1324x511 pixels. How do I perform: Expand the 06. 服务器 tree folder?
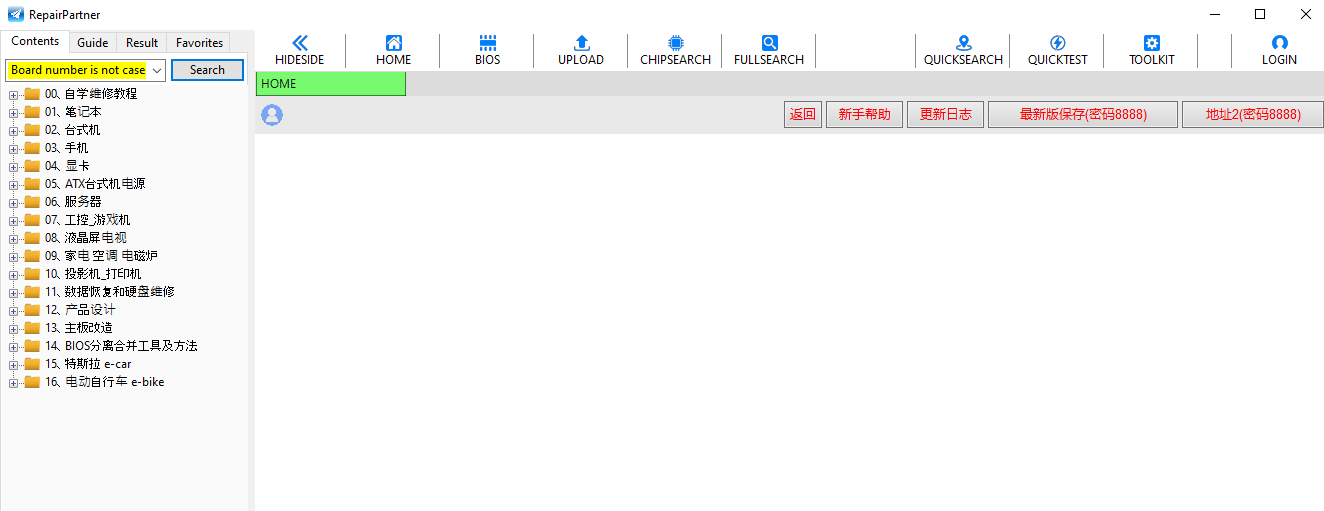click(14, 202)
